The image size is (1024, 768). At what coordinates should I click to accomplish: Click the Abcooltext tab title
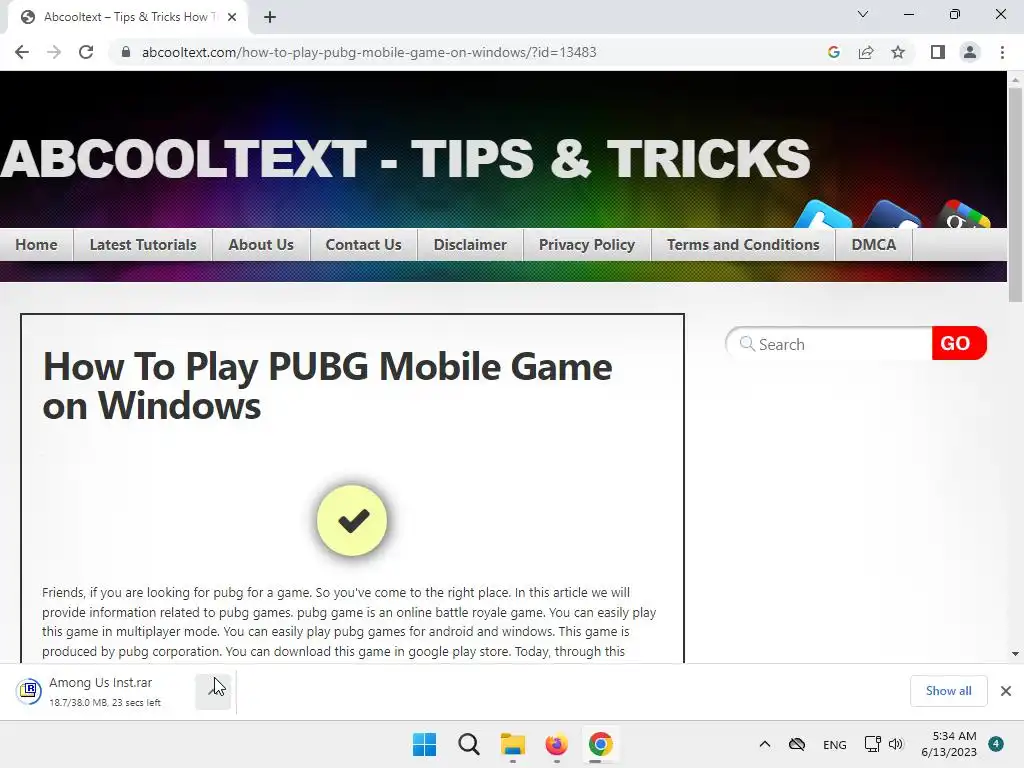pyautogui.click(x=129, y=17)
